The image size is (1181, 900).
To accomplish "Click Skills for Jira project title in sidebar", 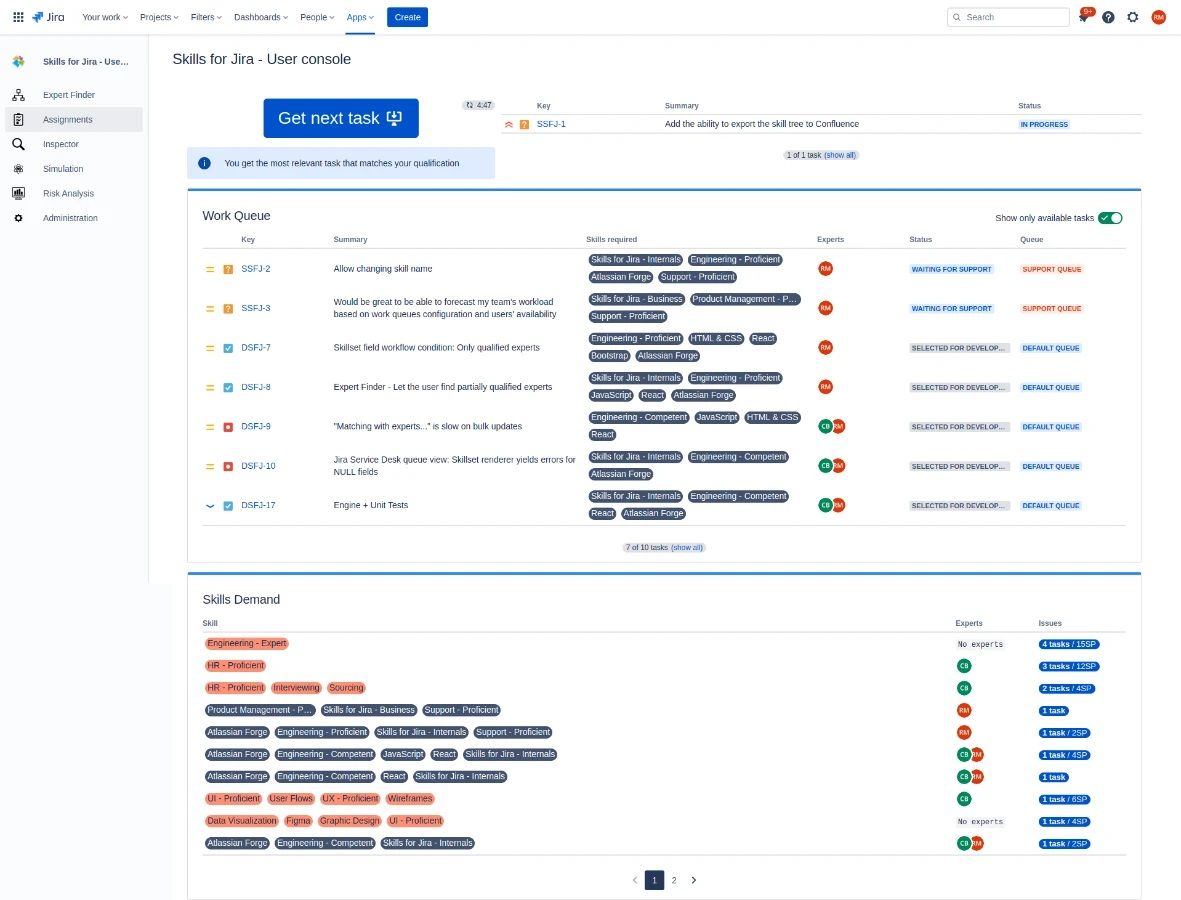I will [x=86, y=62].
